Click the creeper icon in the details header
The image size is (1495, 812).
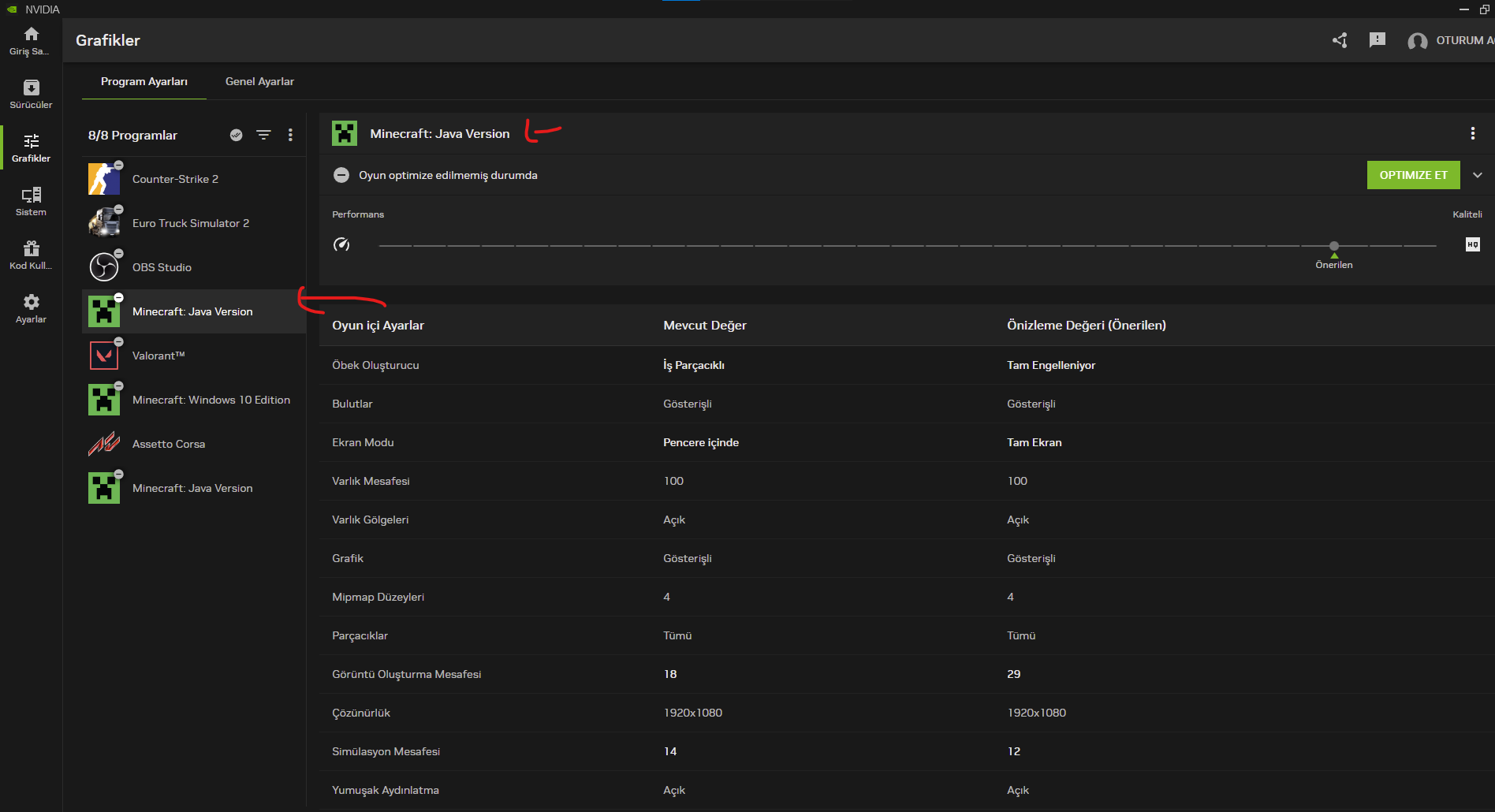345,133
